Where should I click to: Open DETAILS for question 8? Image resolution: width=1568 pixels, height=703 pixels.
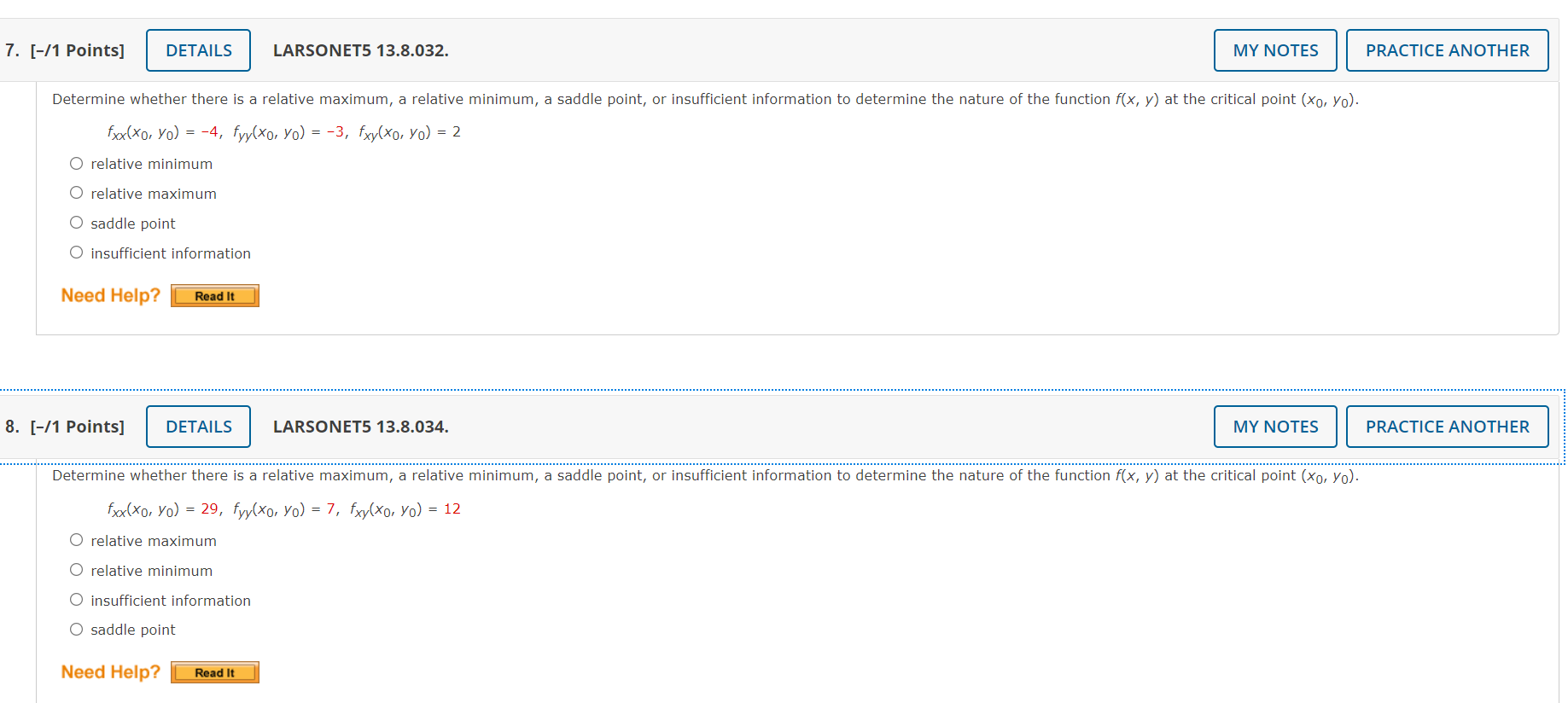pos(198,427)
